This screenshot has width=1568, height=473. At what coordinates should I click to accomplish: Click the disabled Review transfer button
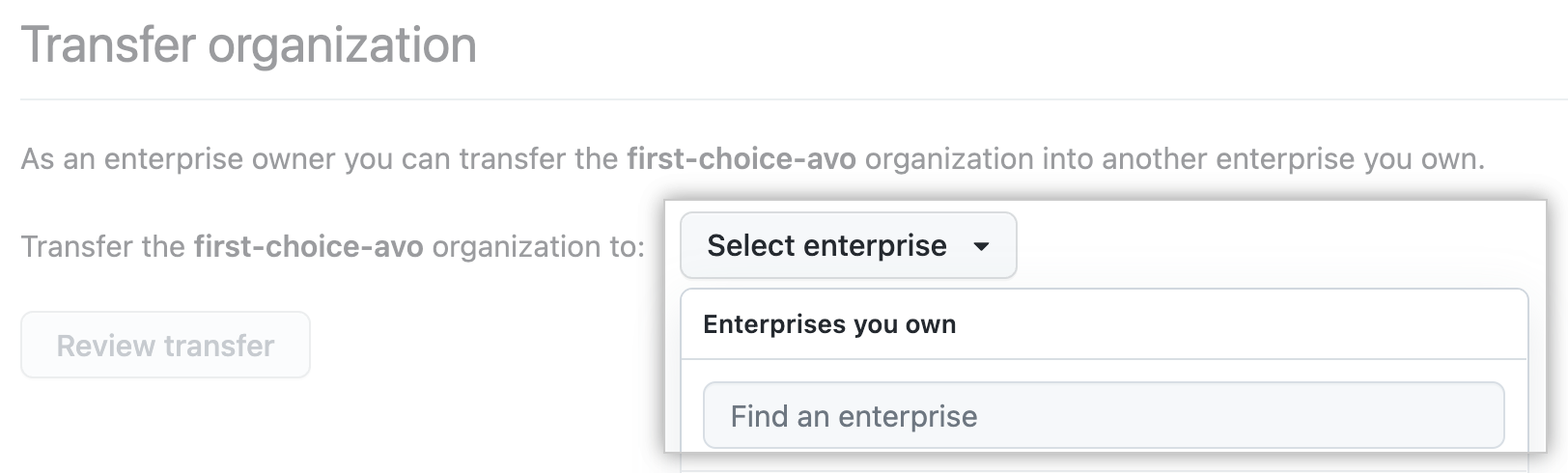point(165,345)
